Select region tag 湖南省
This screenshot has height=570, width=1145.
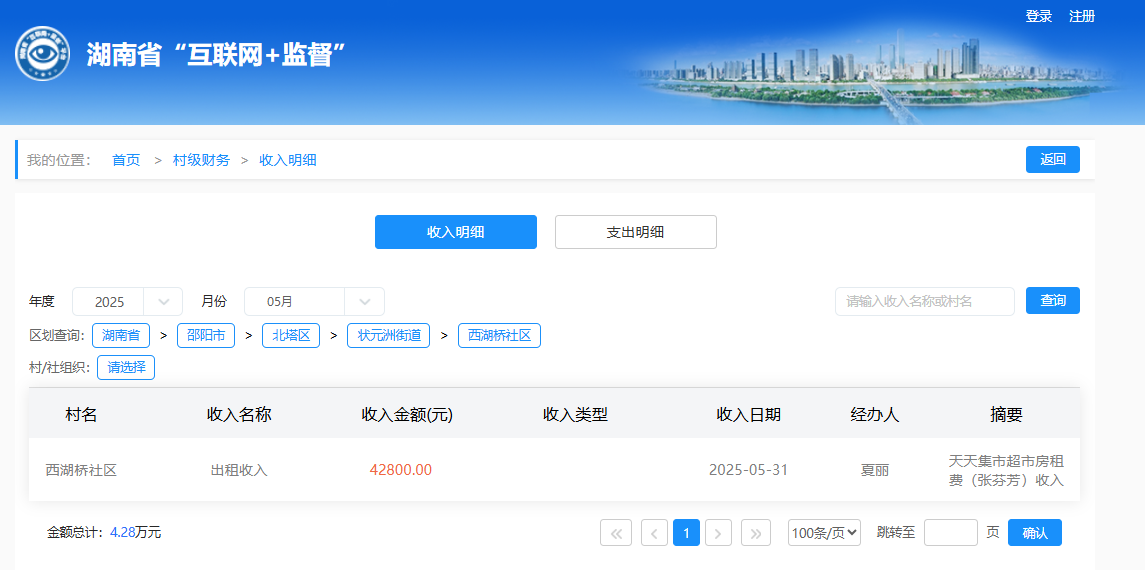[121, 336]
